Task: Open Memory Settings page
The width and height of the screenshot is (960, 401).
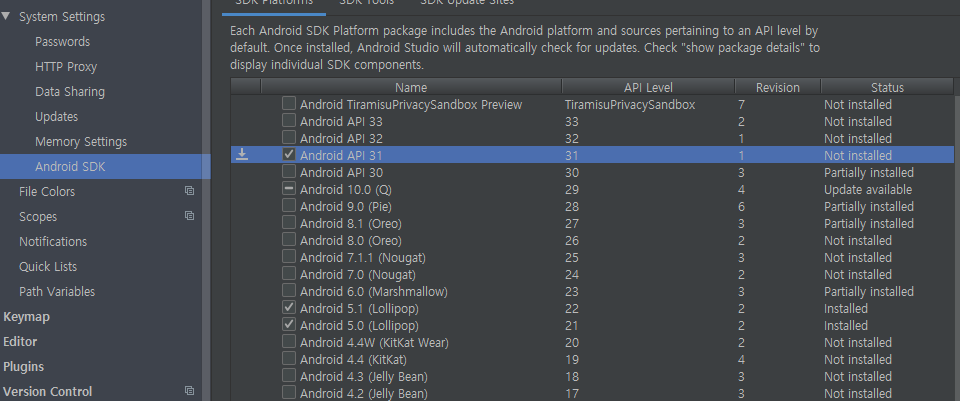Action: (x=81, y=141)
